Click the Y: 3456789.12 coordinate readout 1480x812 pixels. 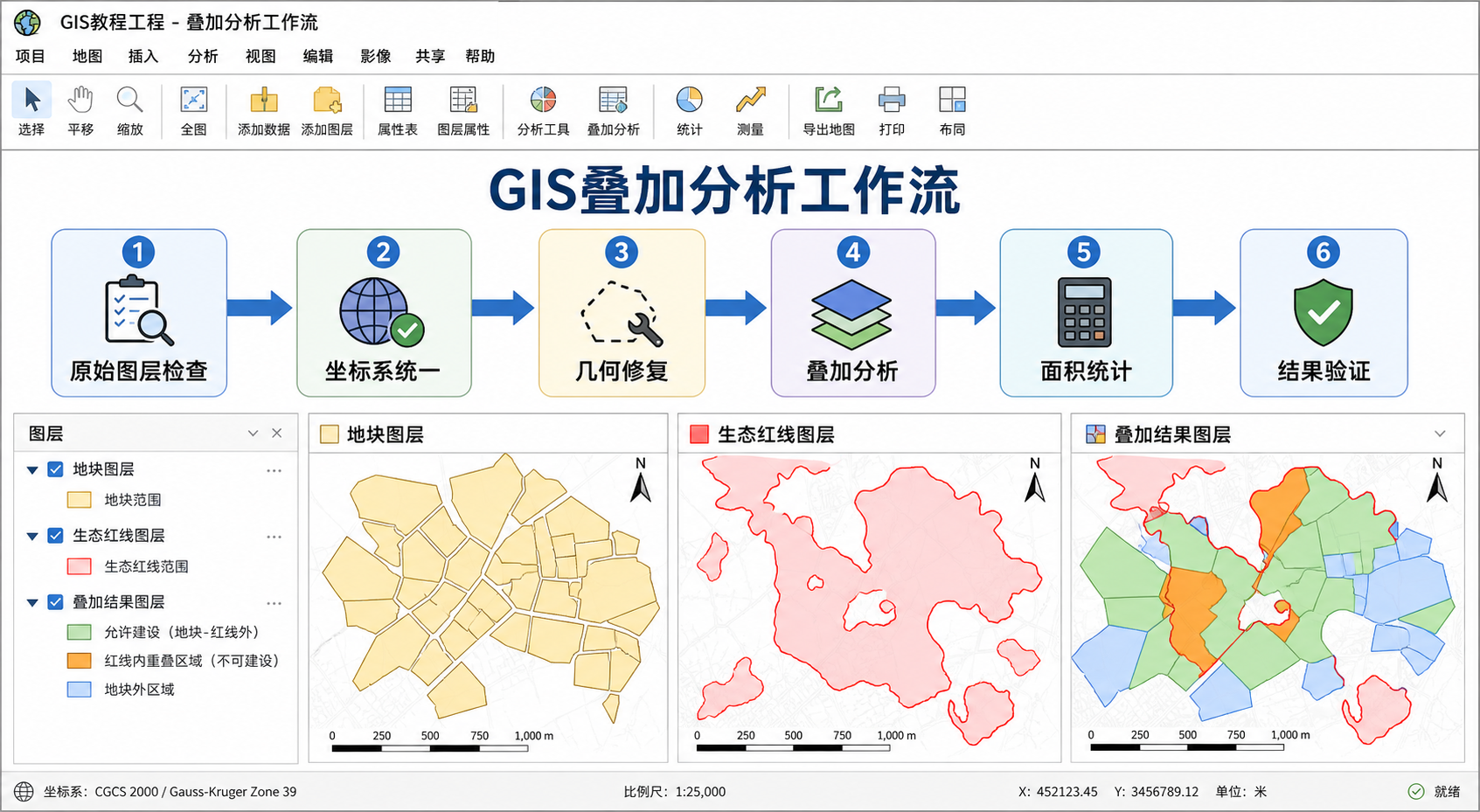coord(1156,792)
